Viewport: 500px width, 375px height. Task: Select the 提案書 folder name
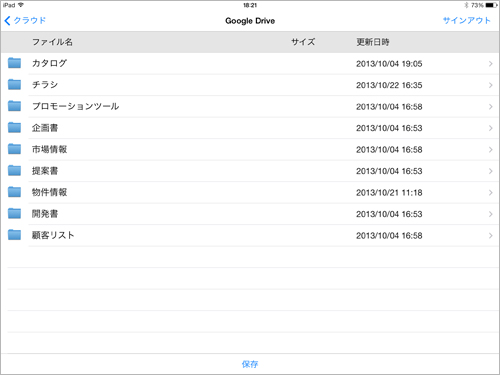[x=45, y=171]
